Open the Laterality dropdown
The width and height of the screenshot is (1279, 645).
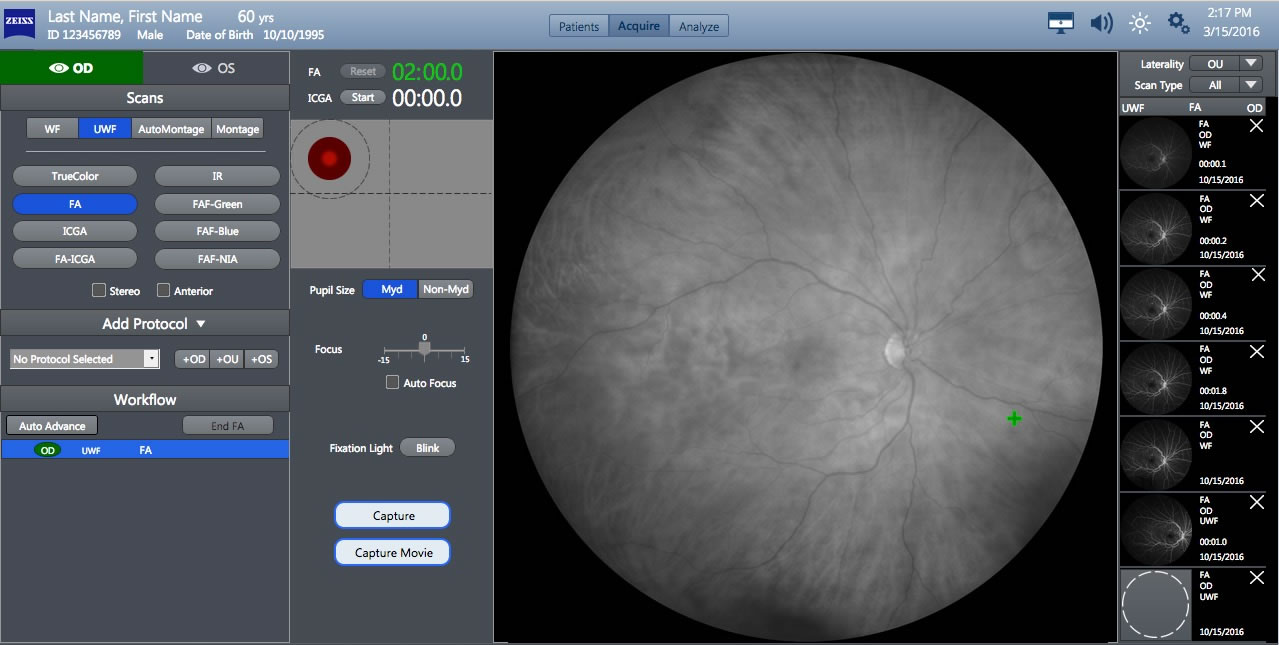click(1227, 64)
